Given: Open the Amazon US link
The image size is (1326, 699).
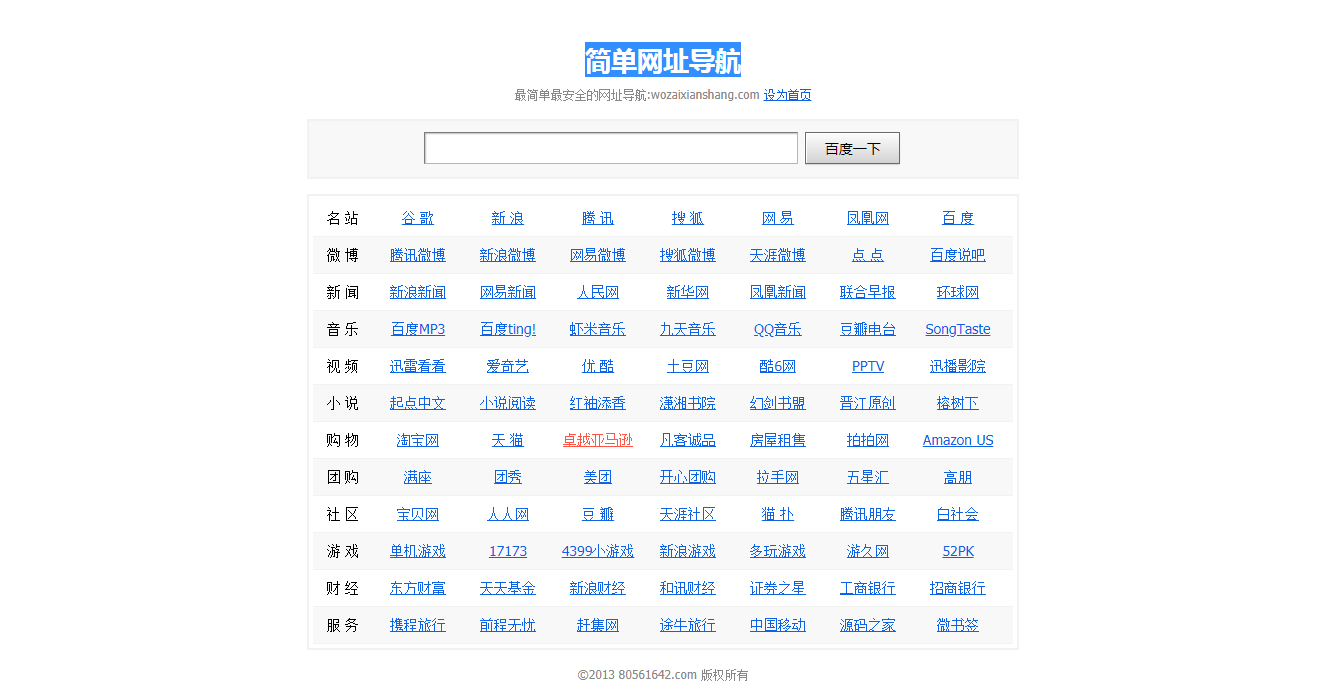Looking at the screenshot, I should tap(958, 440).
